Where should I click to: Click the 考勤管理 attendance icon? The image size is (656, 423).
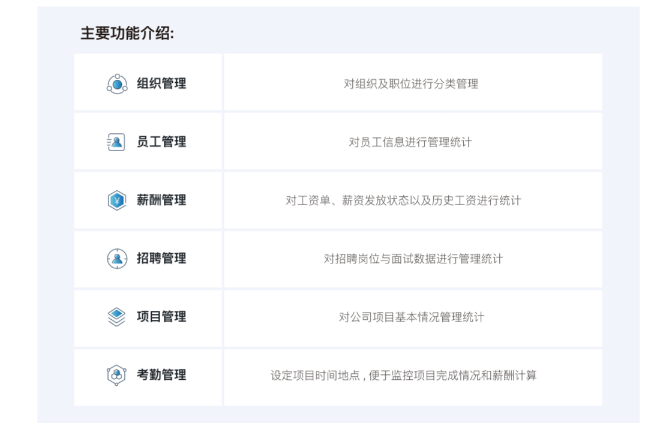click(x=117, y=375)
